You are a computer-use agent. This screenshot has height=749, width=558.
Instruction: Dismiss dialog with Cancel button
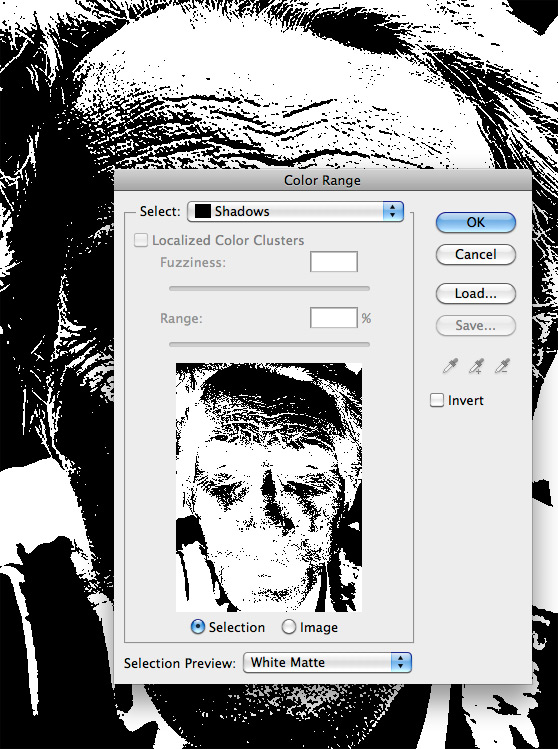click(x=476, y=254)
